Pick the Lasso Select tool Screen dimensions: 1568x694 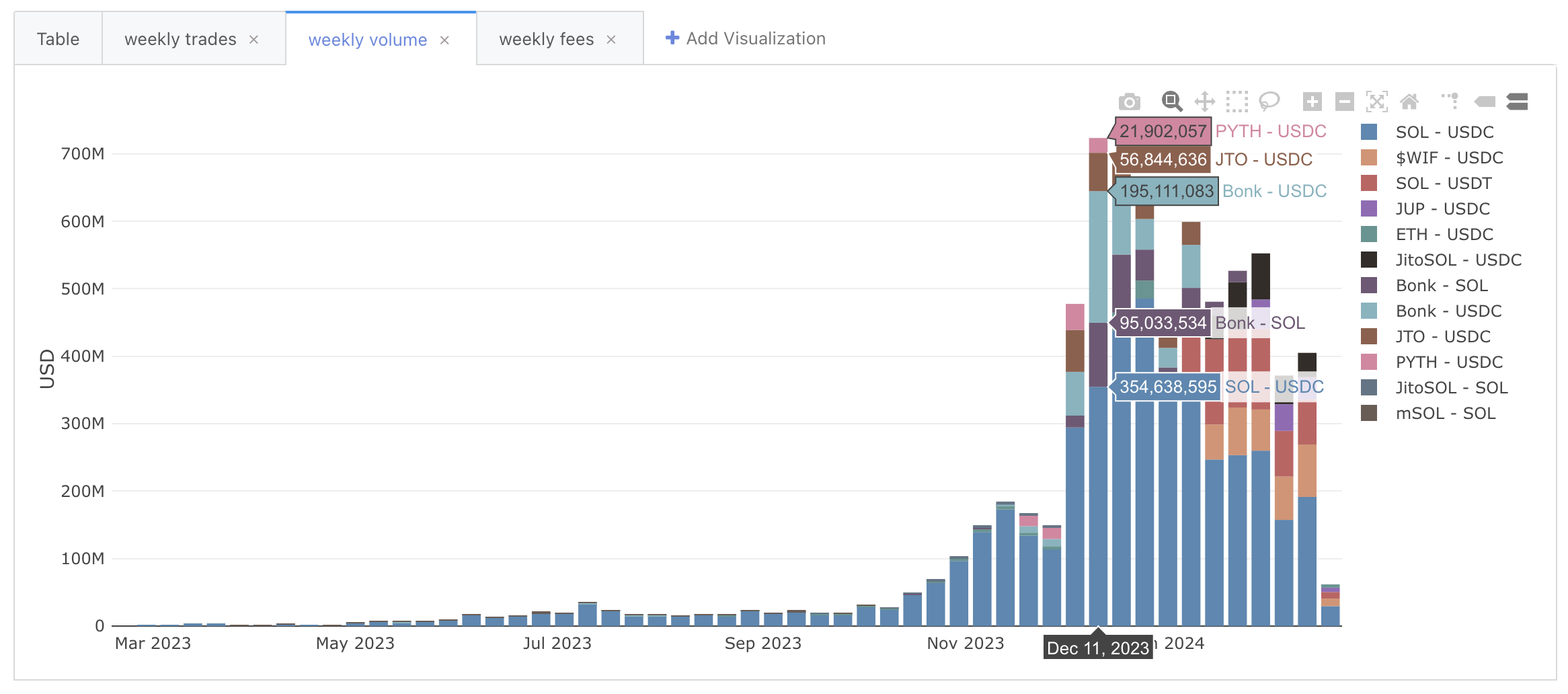(x=1269, y=102)
